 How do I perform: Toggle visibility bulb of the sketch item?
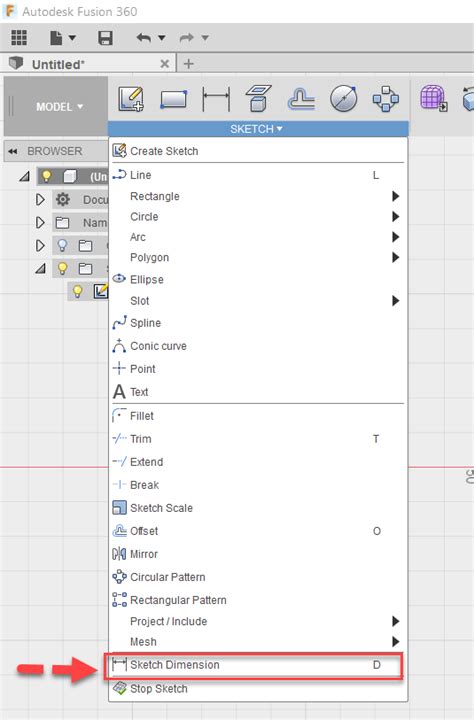(77, 291)
